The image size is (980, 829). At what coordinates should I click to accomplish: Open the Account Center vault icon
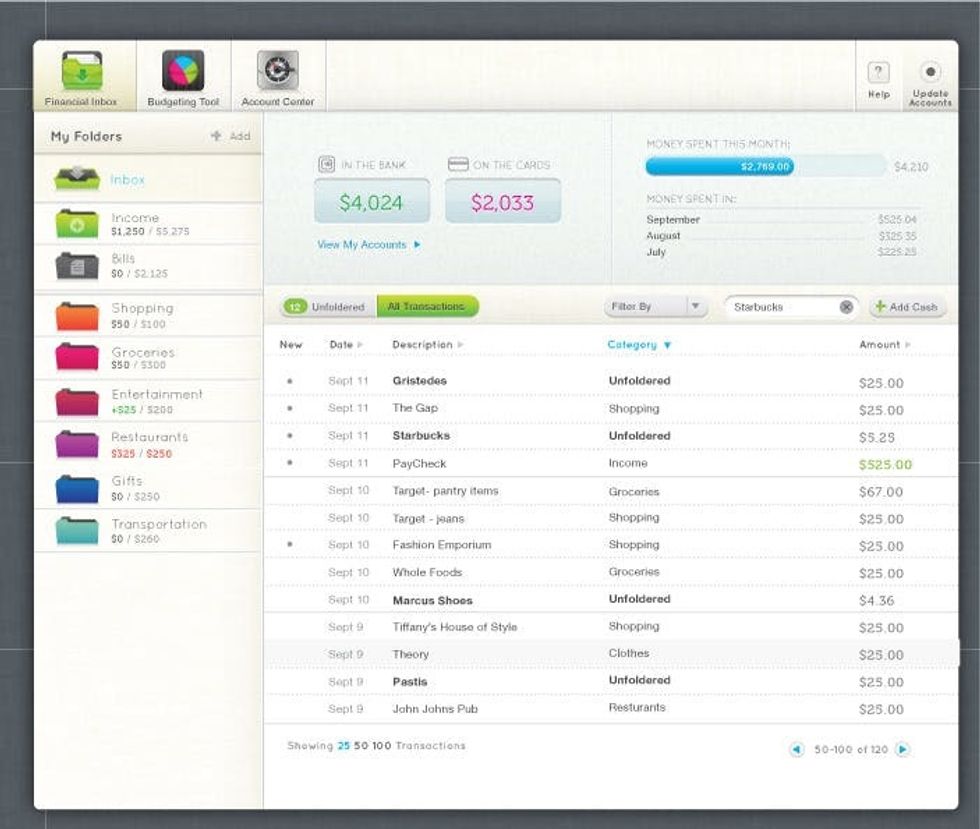click(x=277, y=72)
